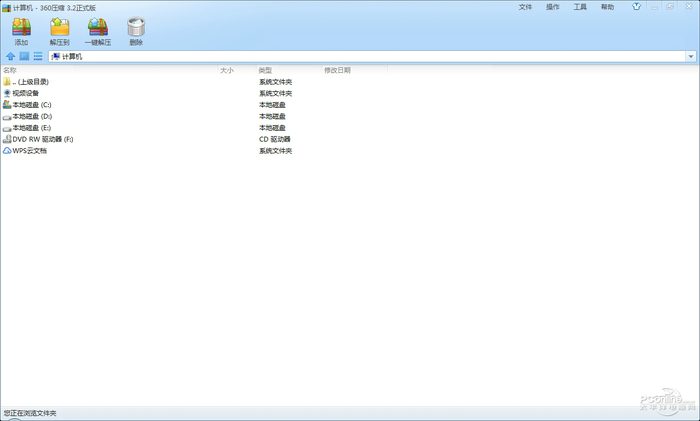Go up one level with the blue arrow
The image size is (700, 421).
tap(10, 56)
